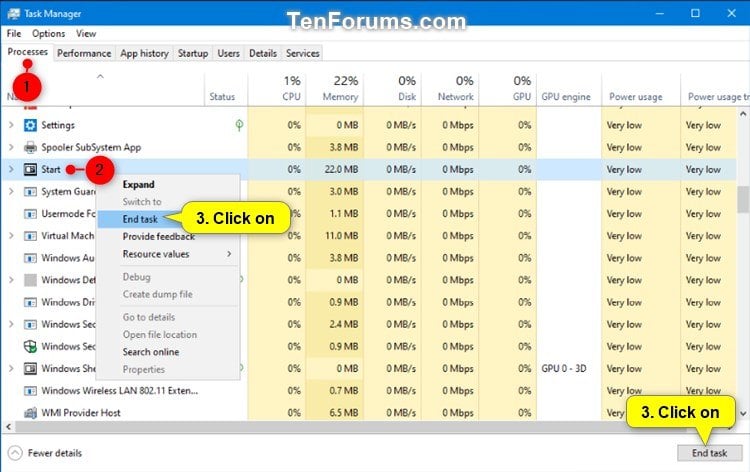Click the green leaf status icon for Settings

pyautogui.click(x=239, y=125)
